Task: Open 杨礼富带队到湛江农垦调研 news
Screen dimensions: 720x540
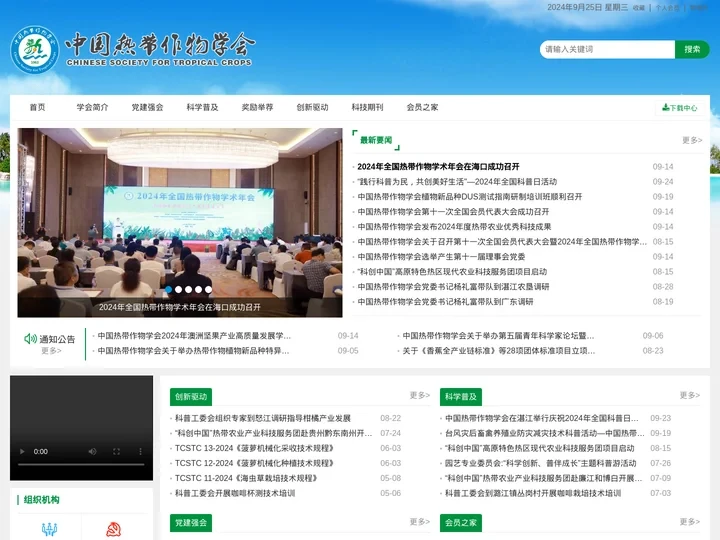Action: [x=453, y=287]
